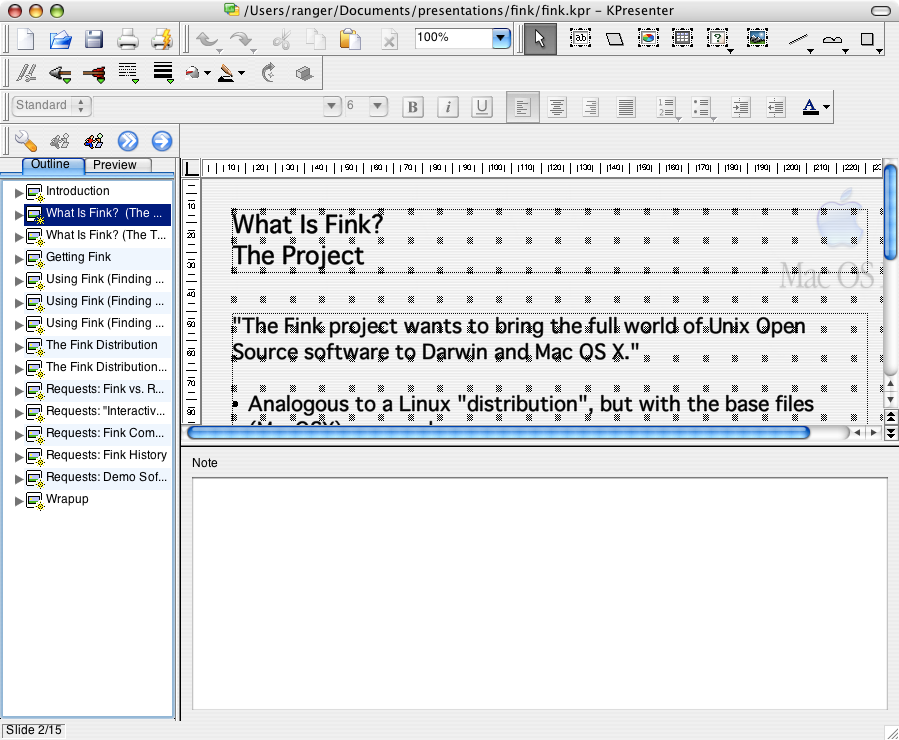
Task: Click the insert table tool icon
Action: 682,39
